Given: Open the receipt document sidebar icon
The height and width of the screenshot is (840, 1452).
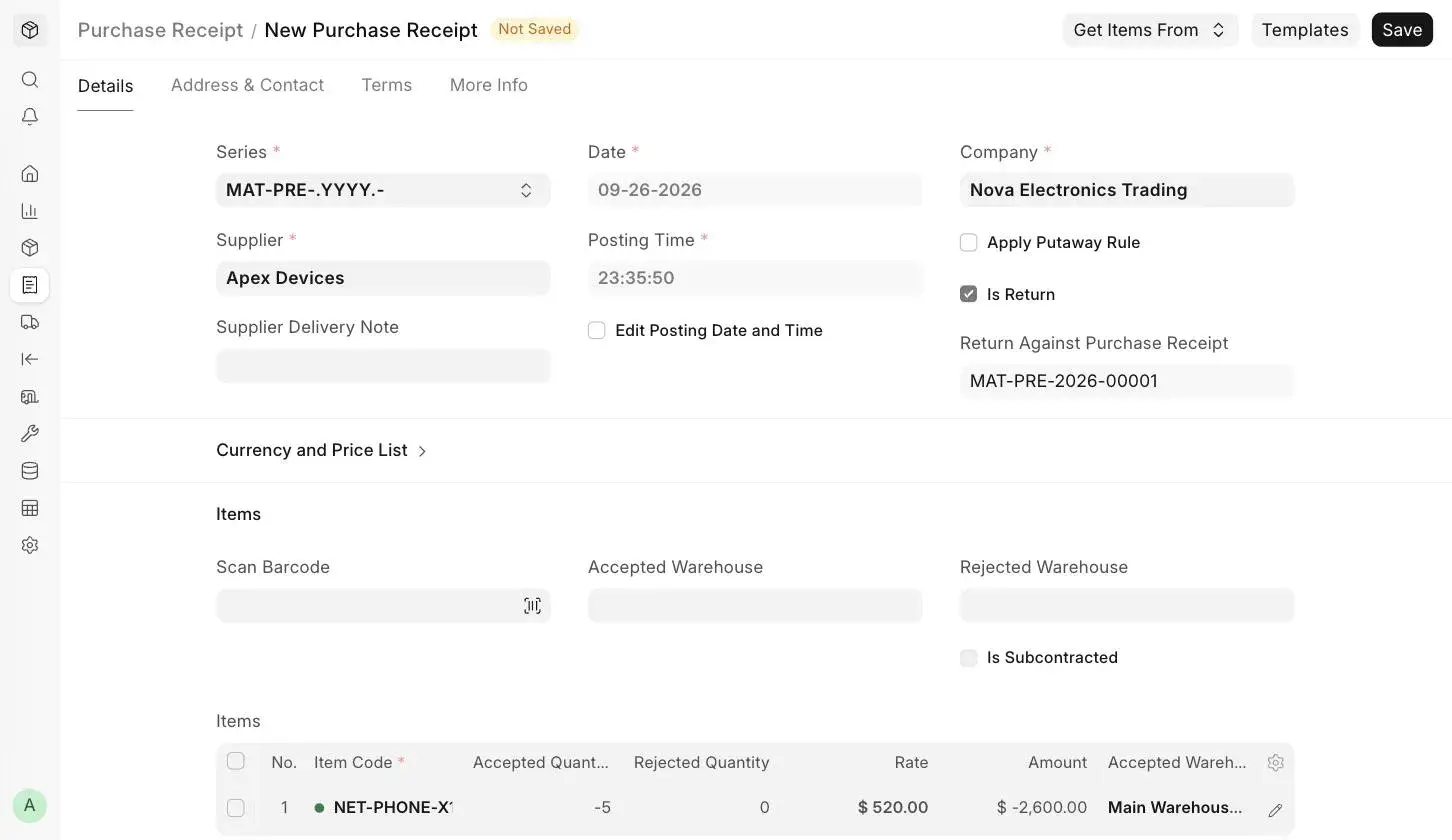Looking at the screenshot, I should point(30,285).
